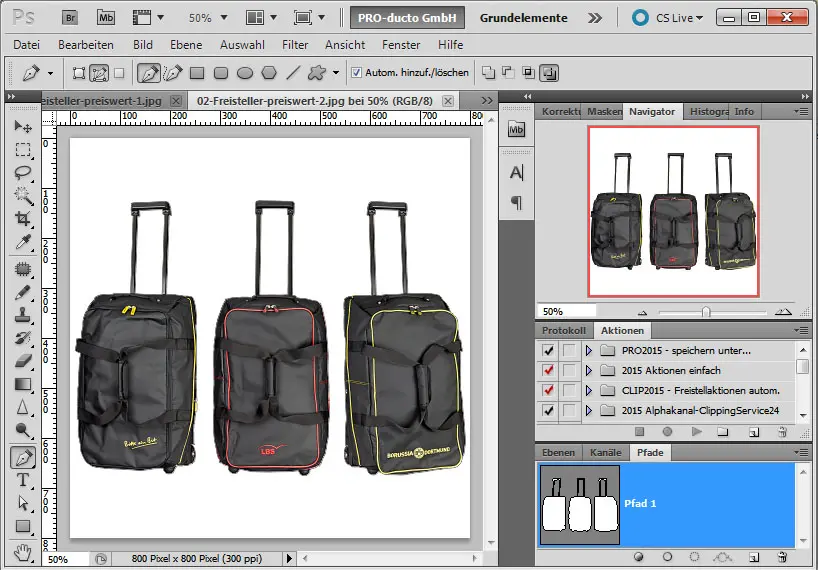Close the 02-Freisteller-preiswert-2.jpg tab
This screenshot has height=570, width=818.
coord(448,101)
